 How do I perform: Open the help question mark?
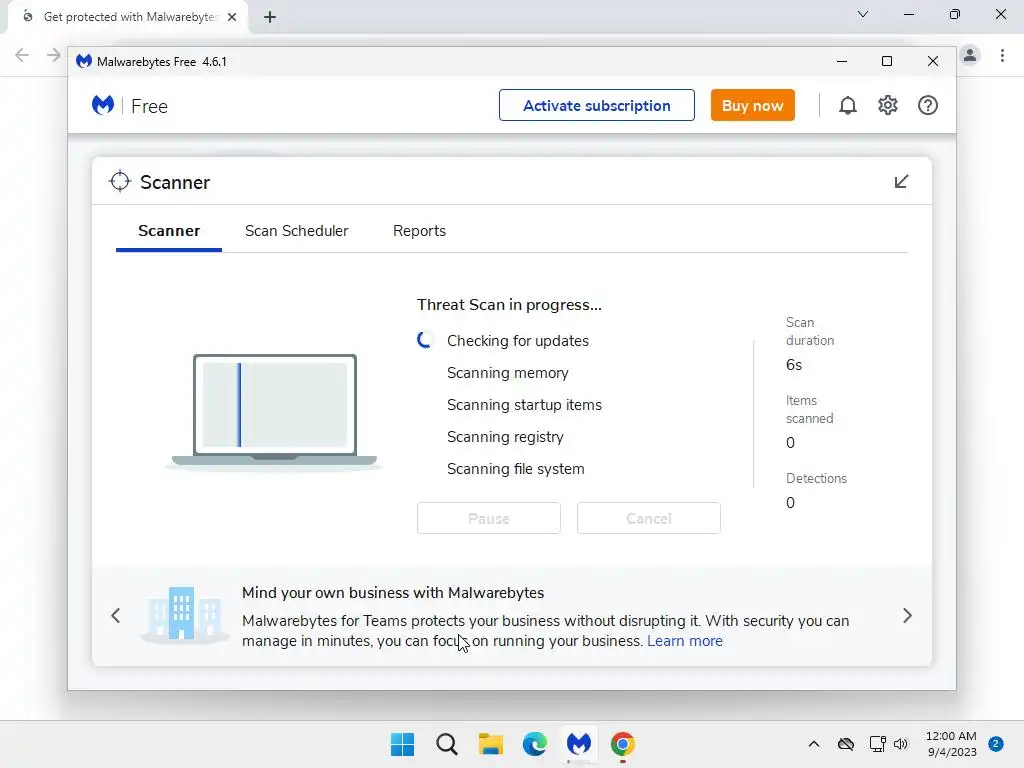tap(927, 105)
